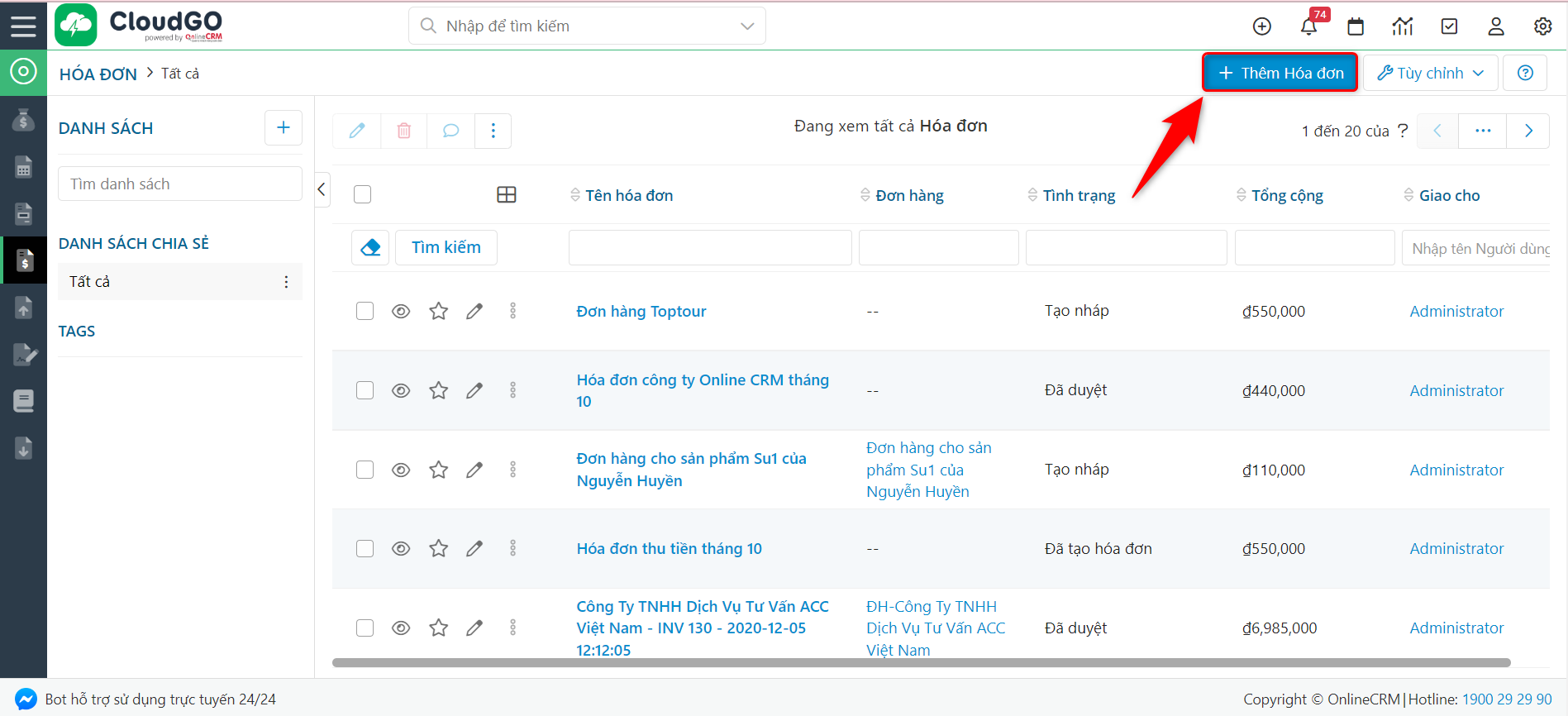This screenshot has width=1568, height=716.
Task: Click the eraser clear-filter icon
Action: pos(370,247)
